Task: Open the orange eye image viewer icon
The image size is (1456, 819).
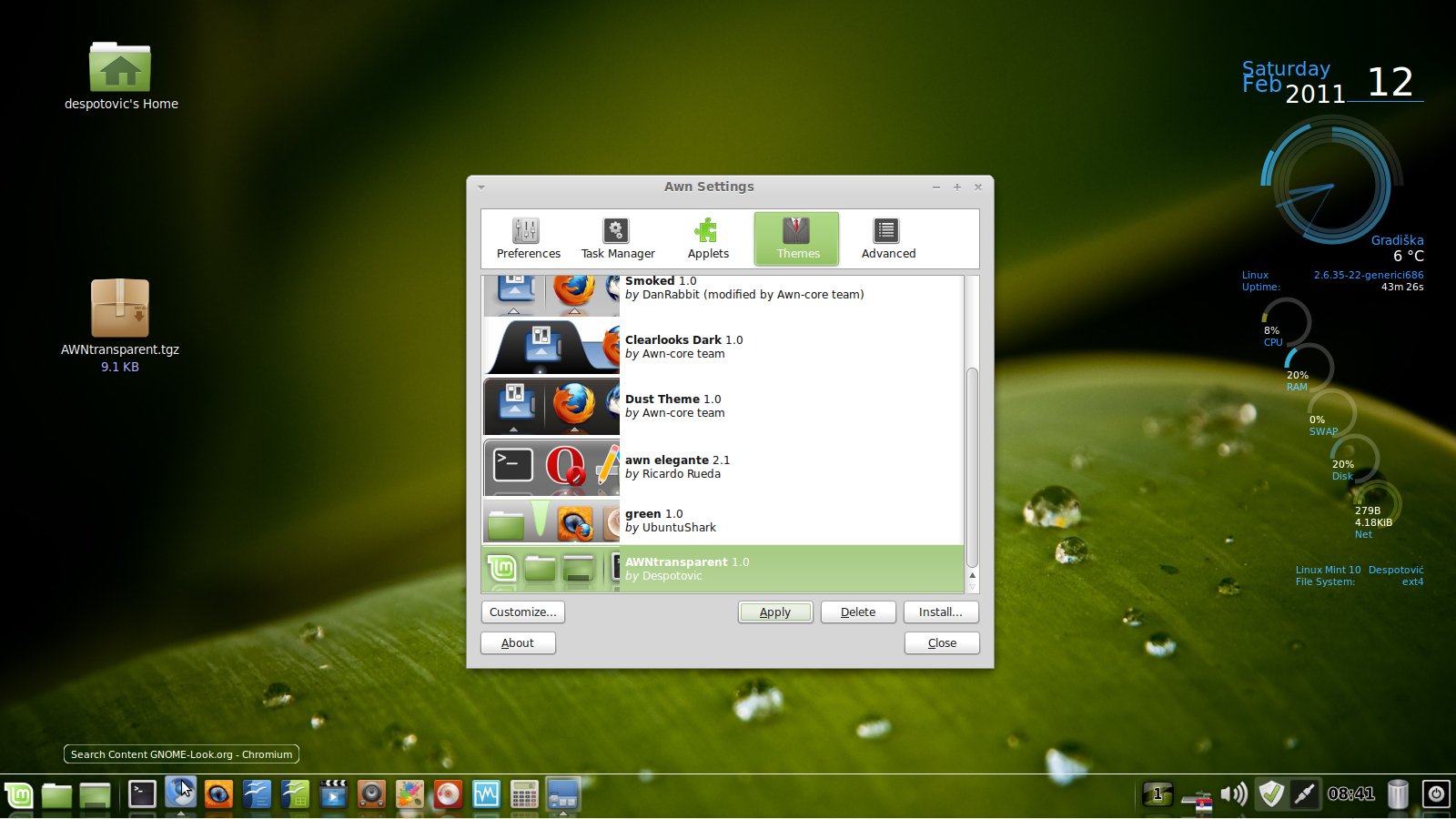Action: [x=218, y=794]
